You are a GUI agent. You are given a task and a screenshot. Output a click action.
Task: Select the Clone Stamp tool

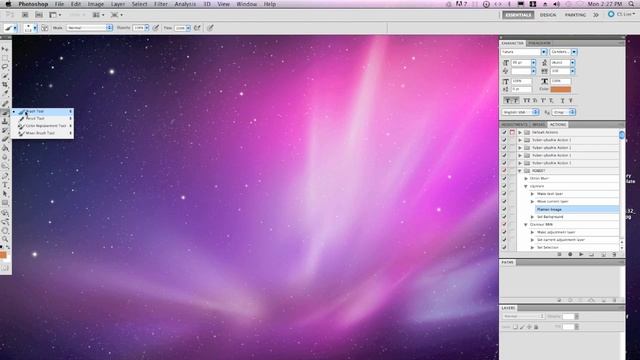(x=5, y=121)
